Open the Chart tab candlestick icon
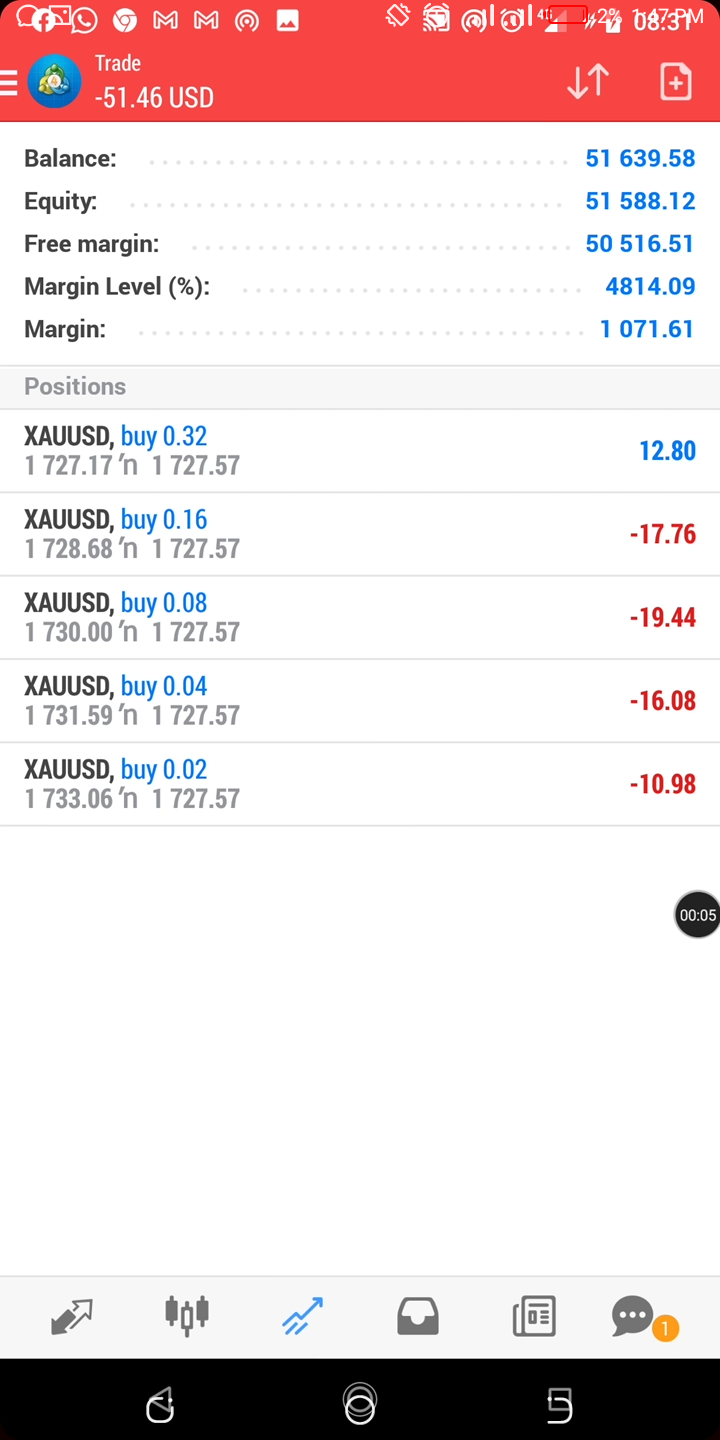 pos(187,1315)
